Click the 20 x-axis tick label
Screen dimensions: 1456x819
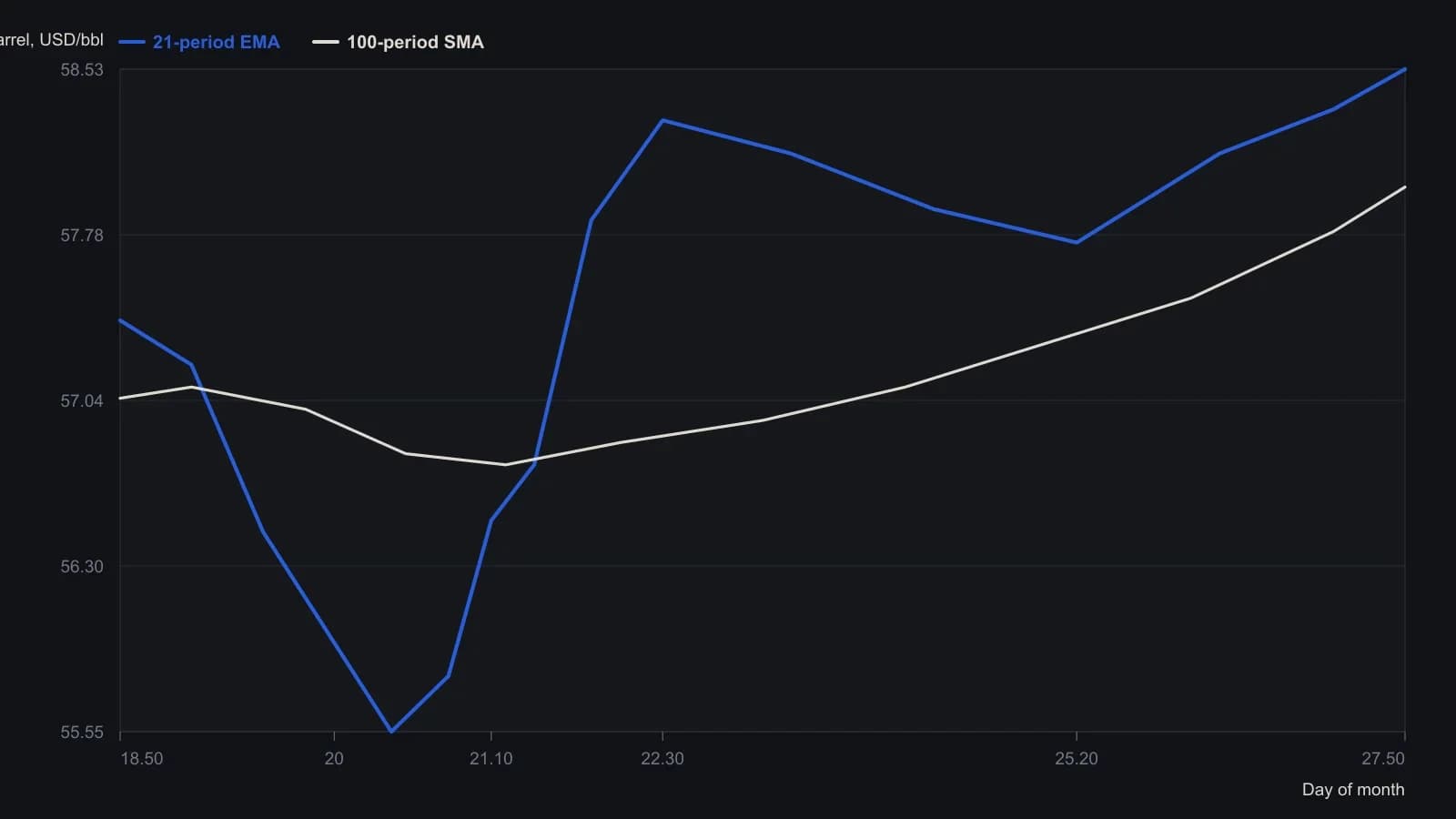point(334,759)
